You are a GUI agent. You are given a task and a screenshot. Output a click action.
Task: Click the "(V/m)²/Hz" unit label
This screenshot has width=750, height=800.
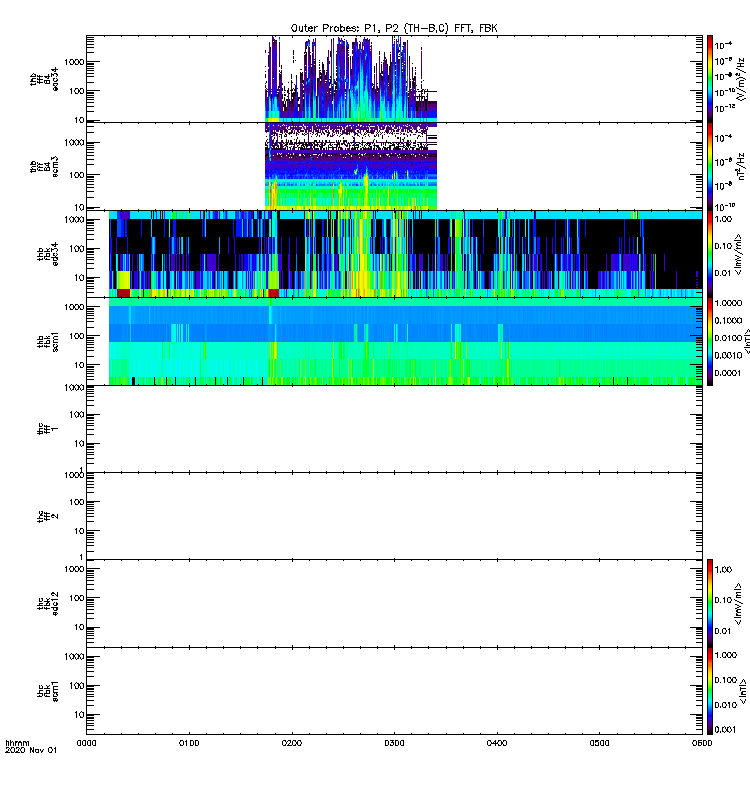741,78
